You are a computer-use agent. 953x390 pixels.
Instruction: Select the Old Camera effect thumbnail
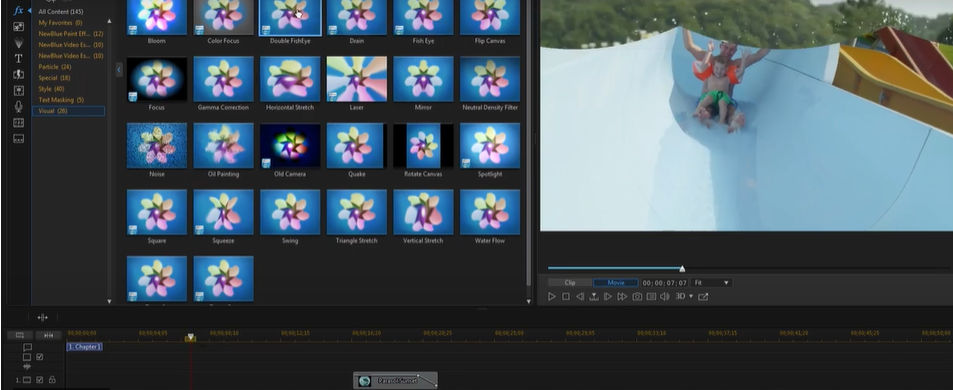pos(290,146)
